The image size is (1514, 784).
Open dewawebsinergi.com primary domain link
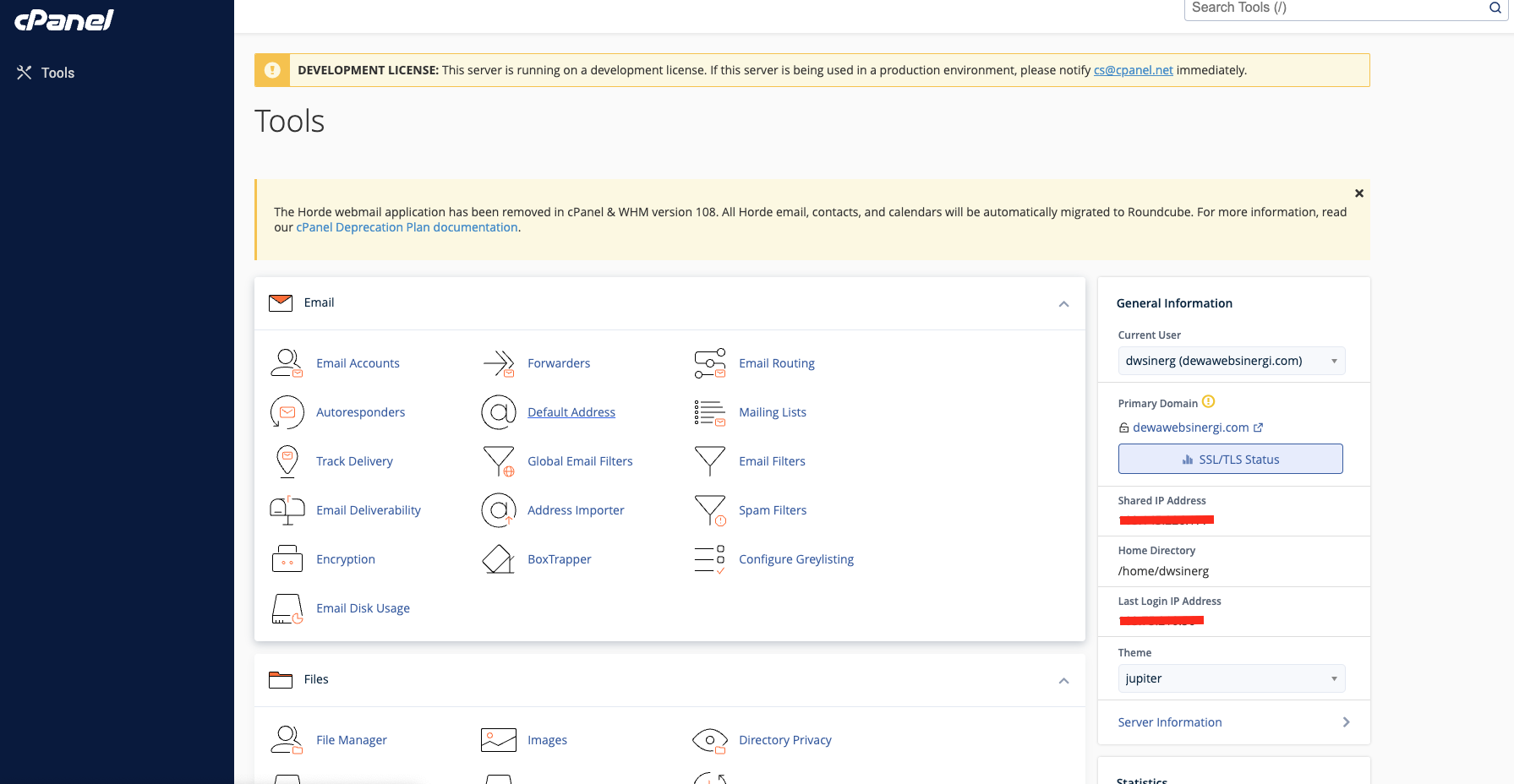click(1190, 427)
